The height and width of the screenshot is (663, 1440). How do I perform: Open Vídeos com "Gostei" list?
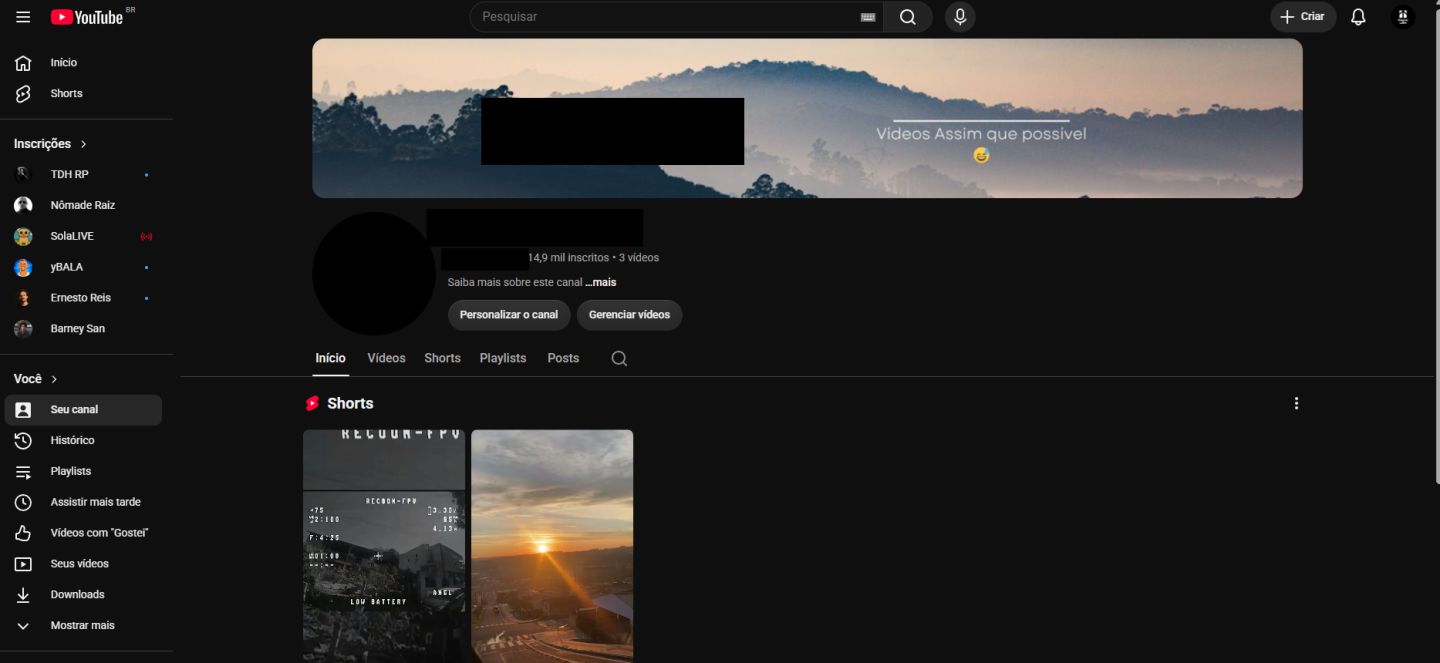click(83, 534)
